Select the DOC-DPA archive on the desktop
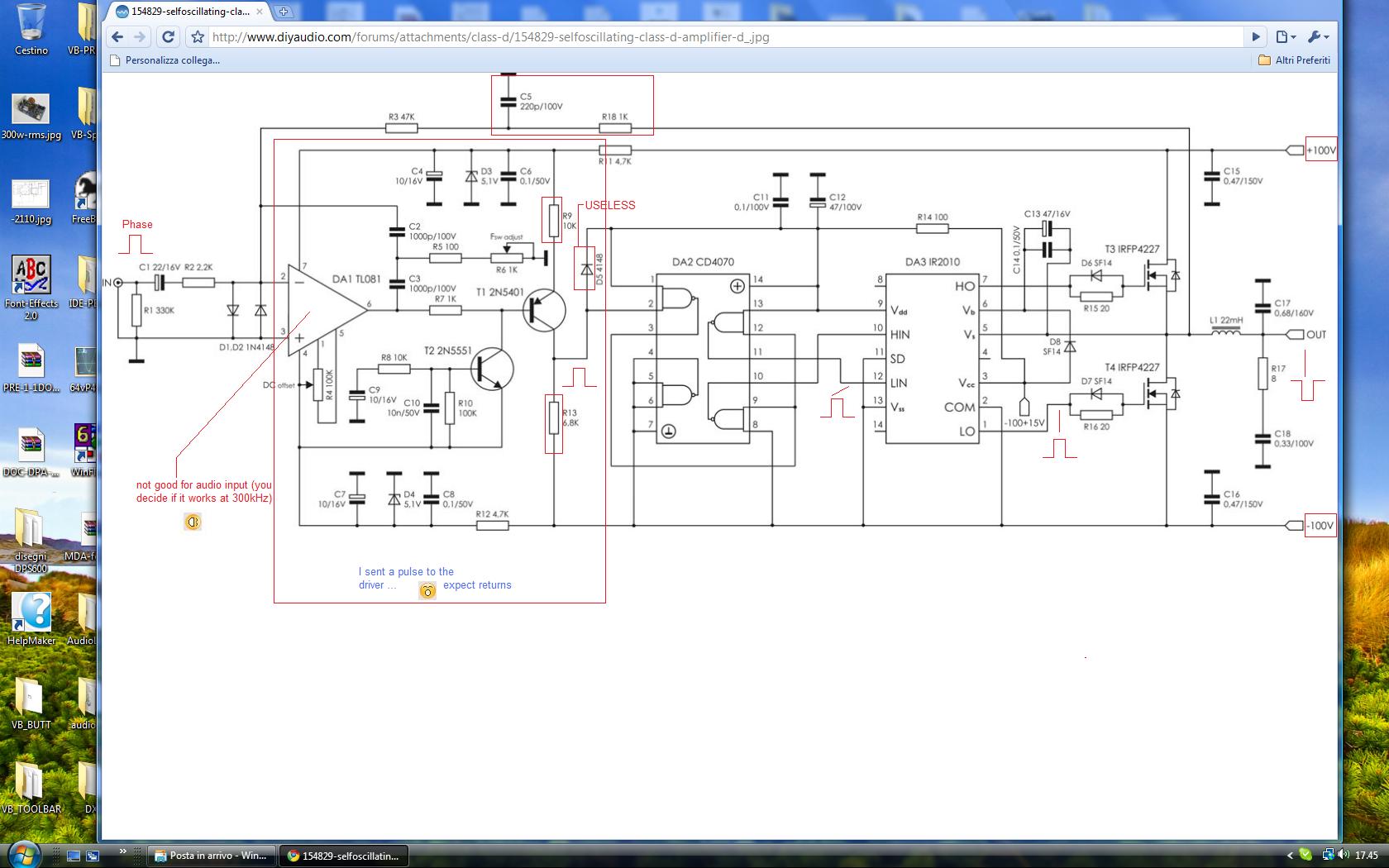Image resolution: width=1389 pixels, height=868 pixels. click(x=31, y=454)
